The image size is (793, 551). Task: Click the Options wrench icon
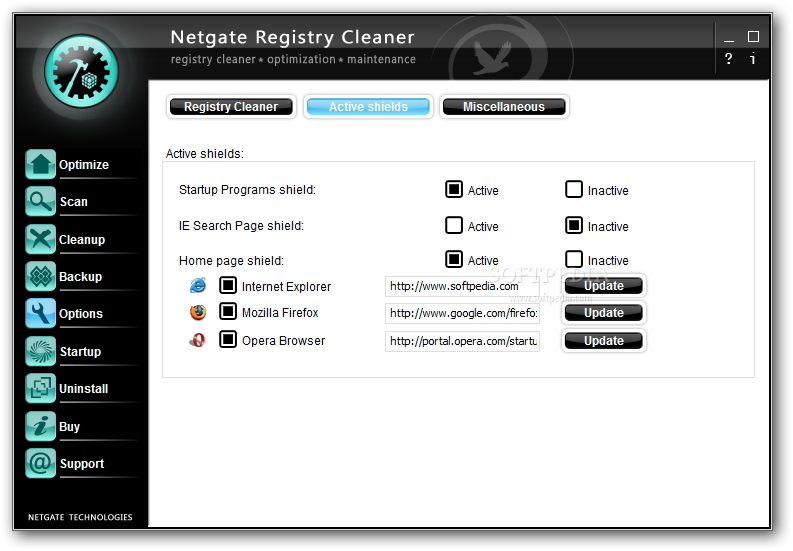click(40, 314)
